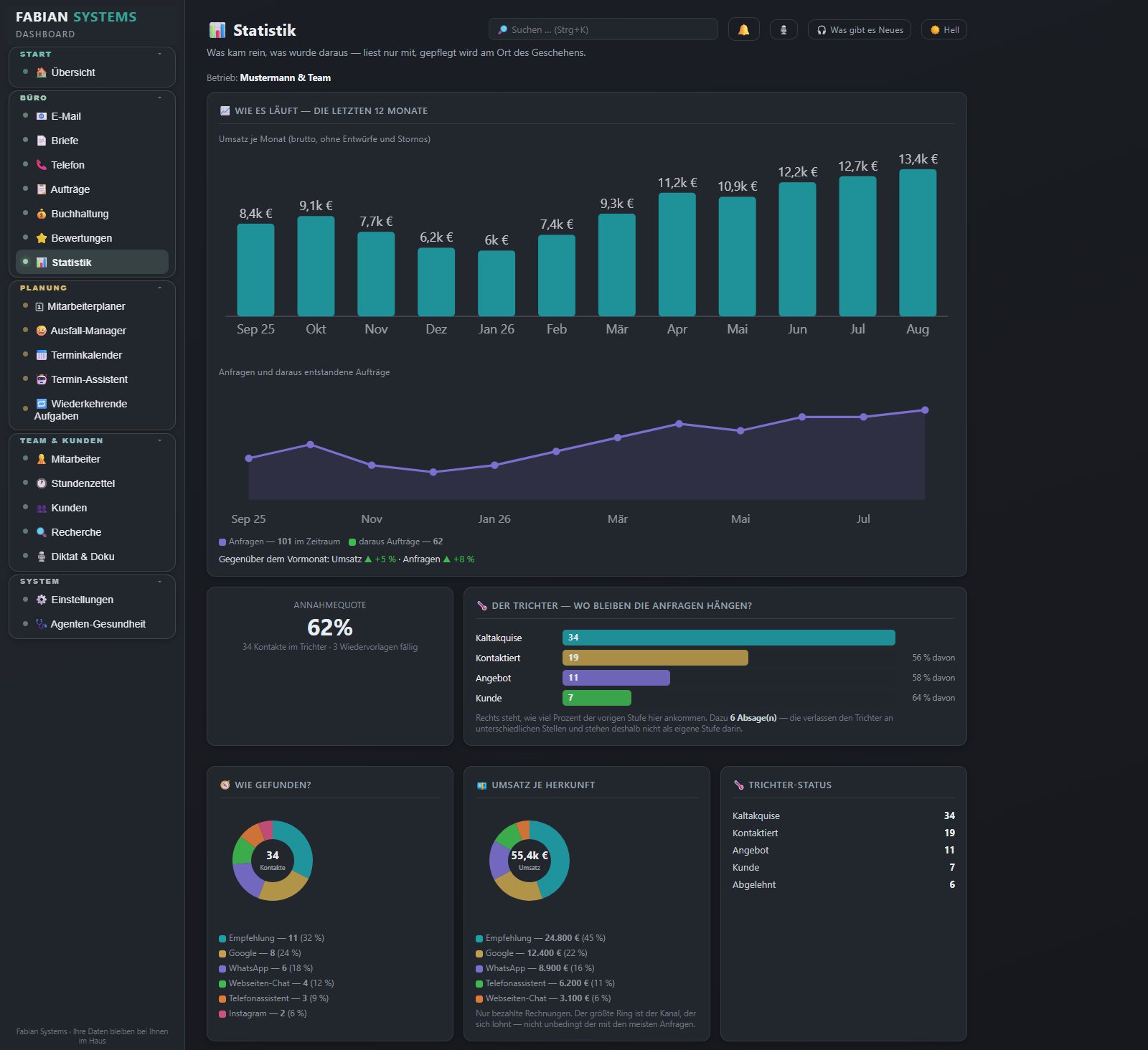This screenshot has height=1050, width=1148.
Task: Click the green Kunde funnel bar
Action: 596,698
